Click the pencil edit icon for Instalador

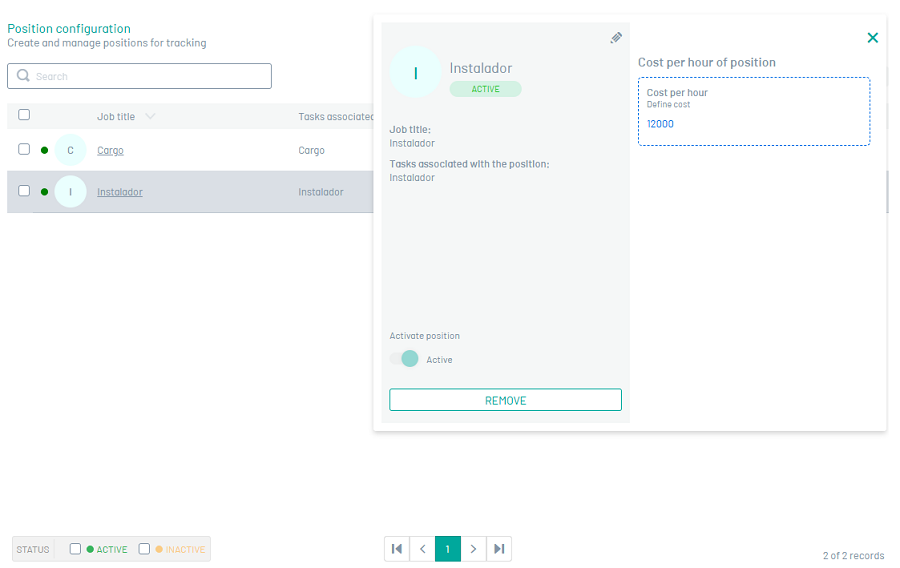point(616,38)
